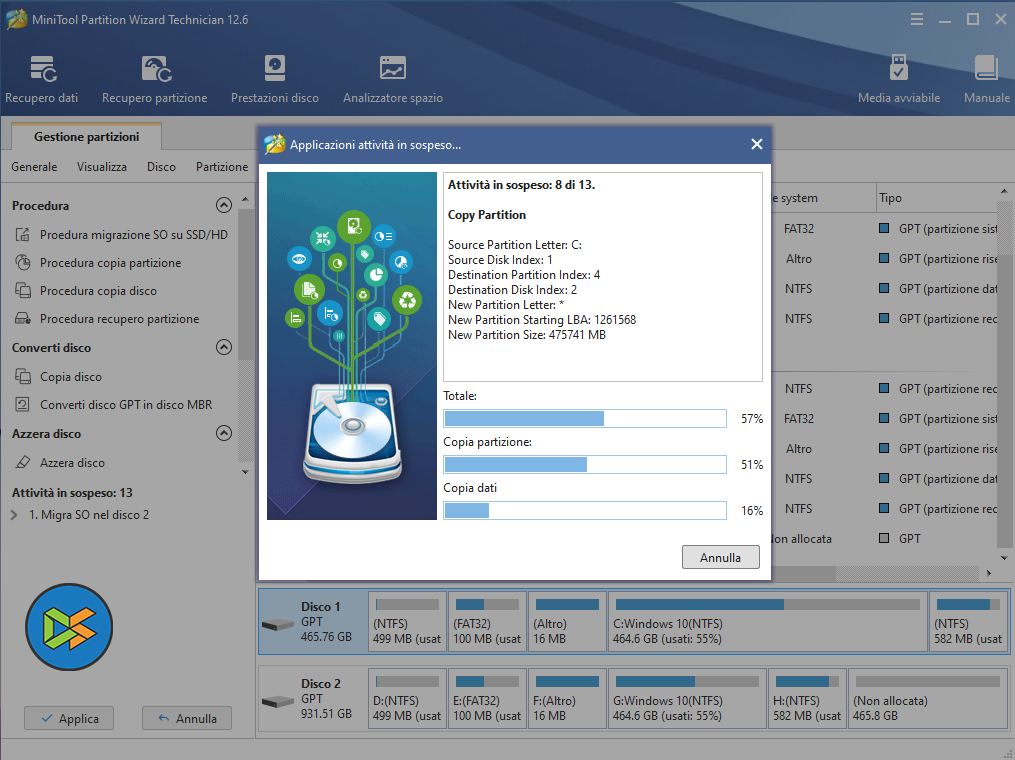Viewport: 1015px width, 760px height.
Task: Click the Media avviabile icon
Action: [898, 79]
